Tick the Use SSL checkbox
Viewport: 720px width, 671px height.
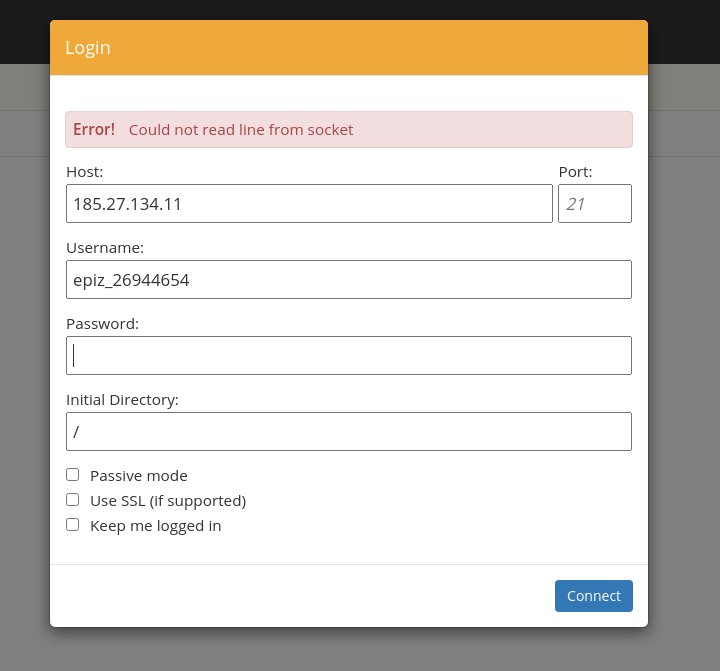[x=73, y=500]
